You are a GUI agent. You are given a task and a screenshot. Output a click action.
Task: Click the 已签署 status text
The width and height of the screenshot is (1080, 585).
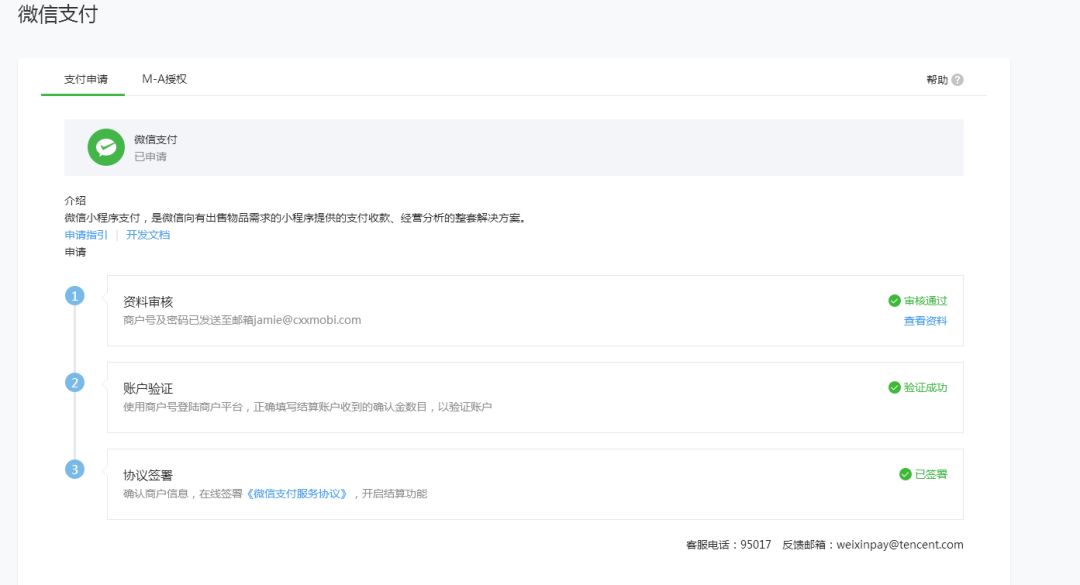[931, 474]
